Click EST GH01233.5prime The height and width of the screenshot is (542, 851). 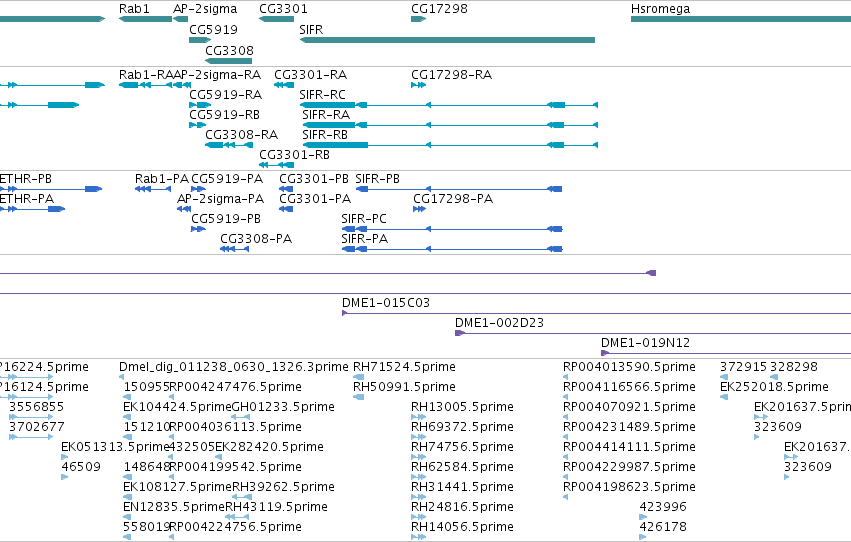[283, 407]
